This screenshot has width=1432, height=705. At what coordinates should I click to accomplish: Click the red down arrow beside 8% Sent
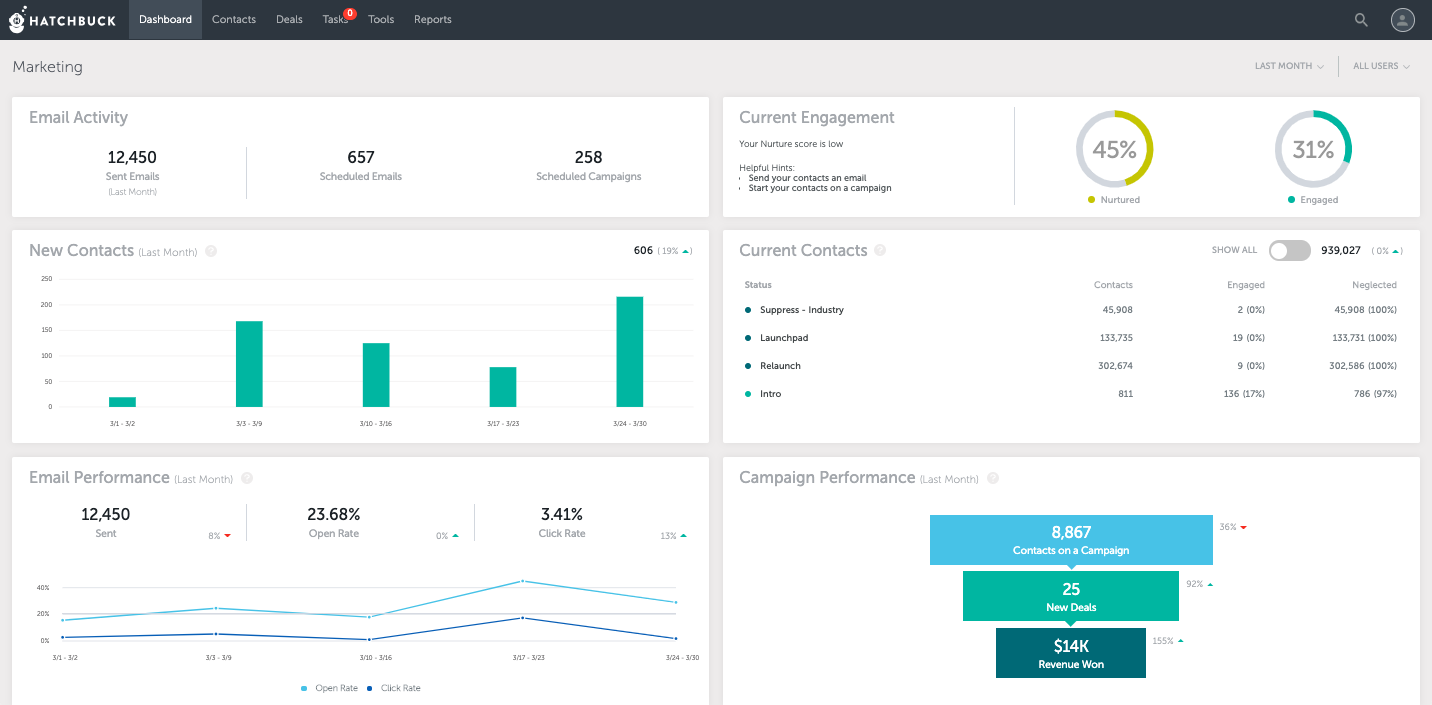[x=228, y=536]
